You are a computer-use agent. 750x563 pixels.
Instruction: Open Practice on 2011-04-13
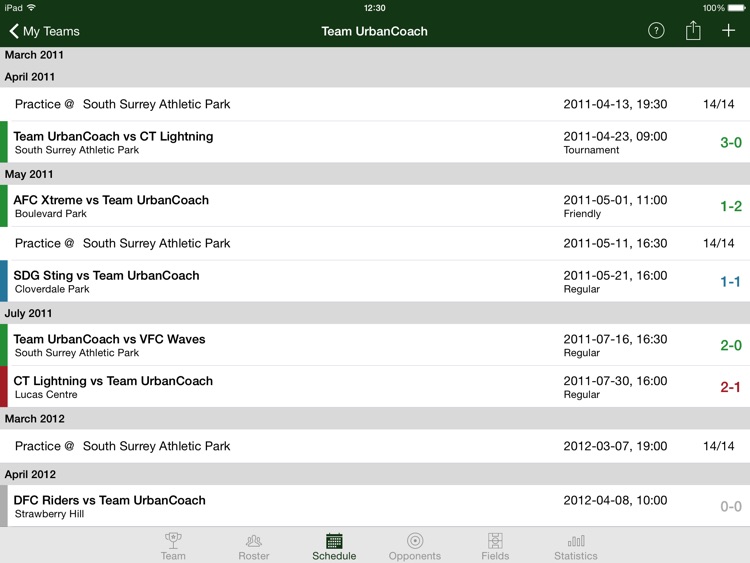(375, 104)
